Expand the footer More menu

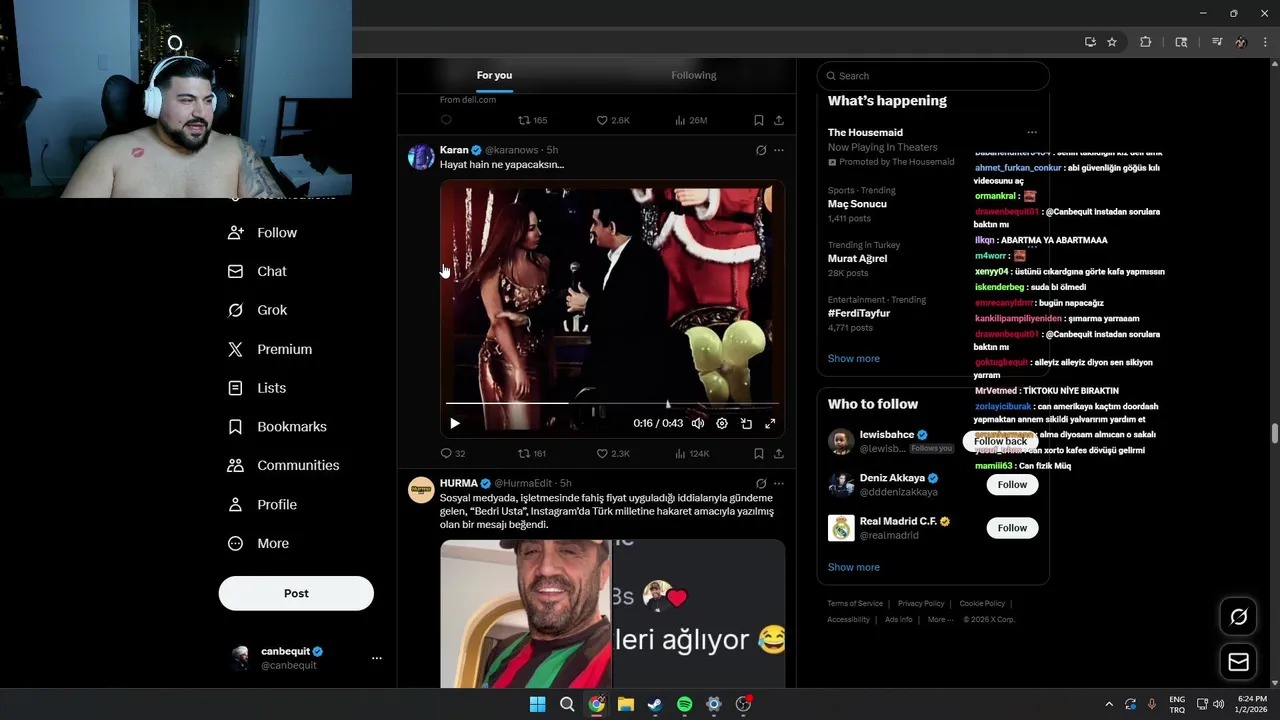[940, 619]
